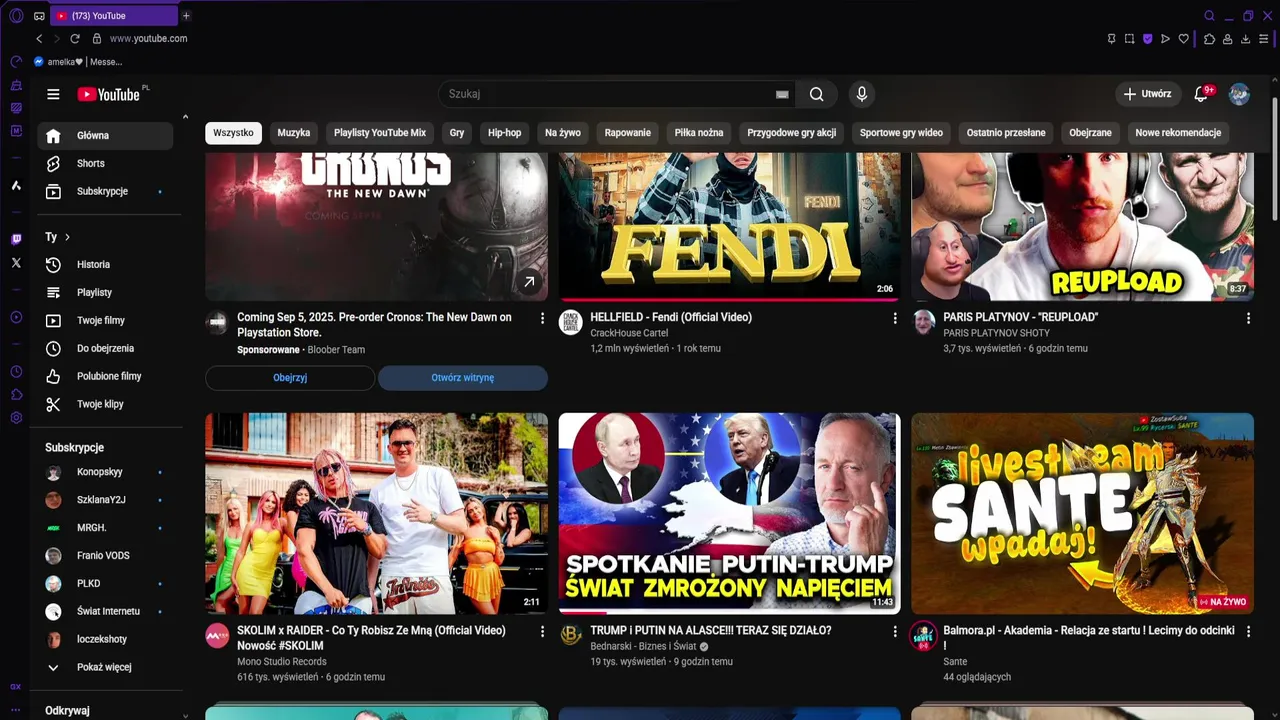Open more options for Cronos ad

coord(542,318)
